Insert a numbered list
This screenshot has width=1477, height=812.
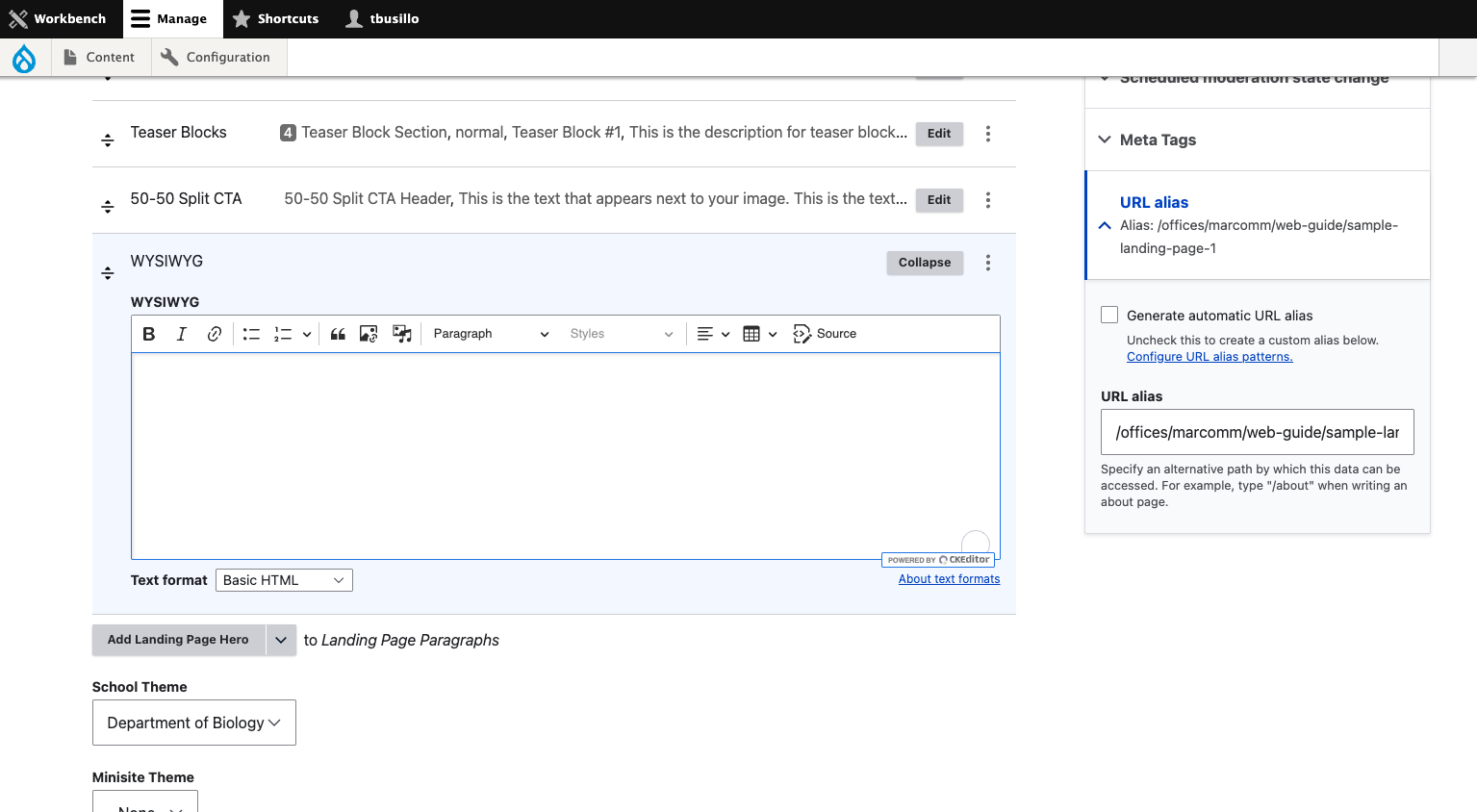click(283, 334)
